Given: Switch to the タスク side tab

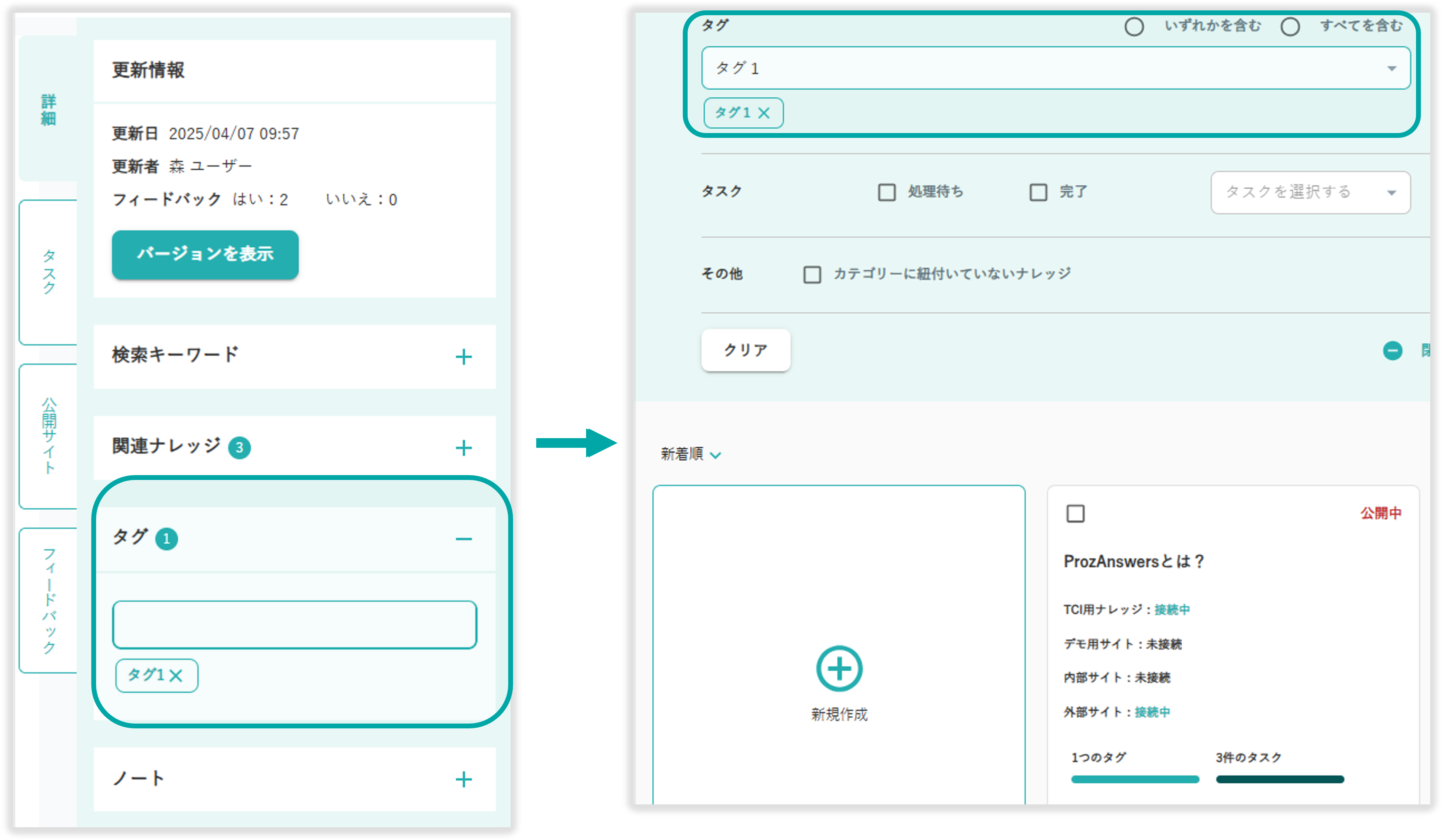Looking at the screenshot, I should click(x=49, y=272).
